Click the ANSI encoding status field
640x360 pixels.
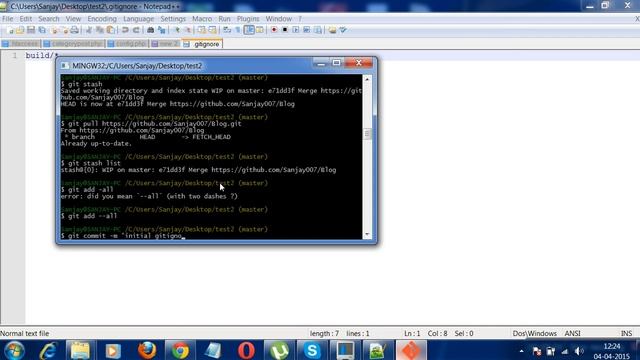tap(572, 333)
